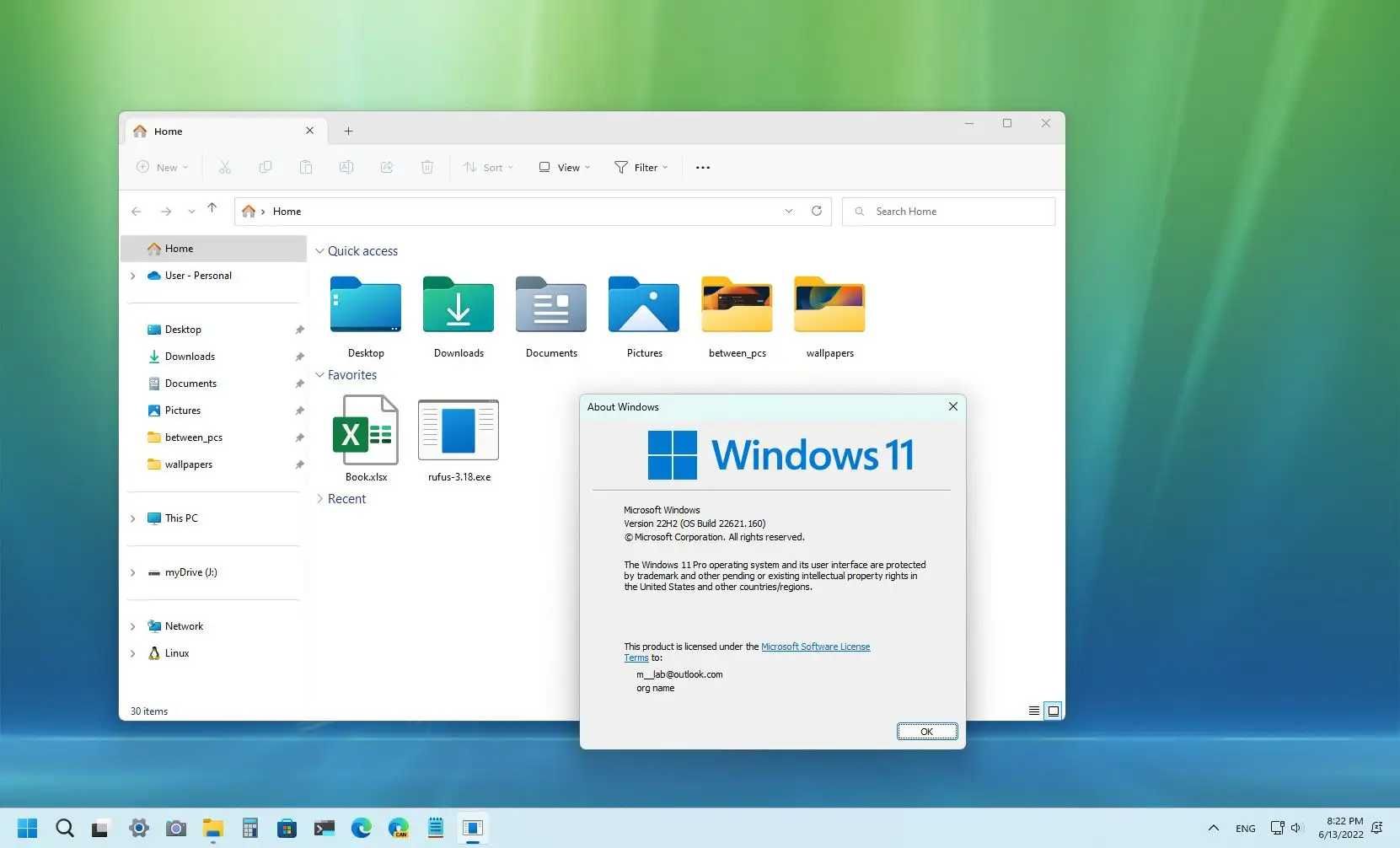The width and height of the screenshot is (1400, 848).
Task: Switch to details view layout toggle
Action: (x=1033, y=711)
